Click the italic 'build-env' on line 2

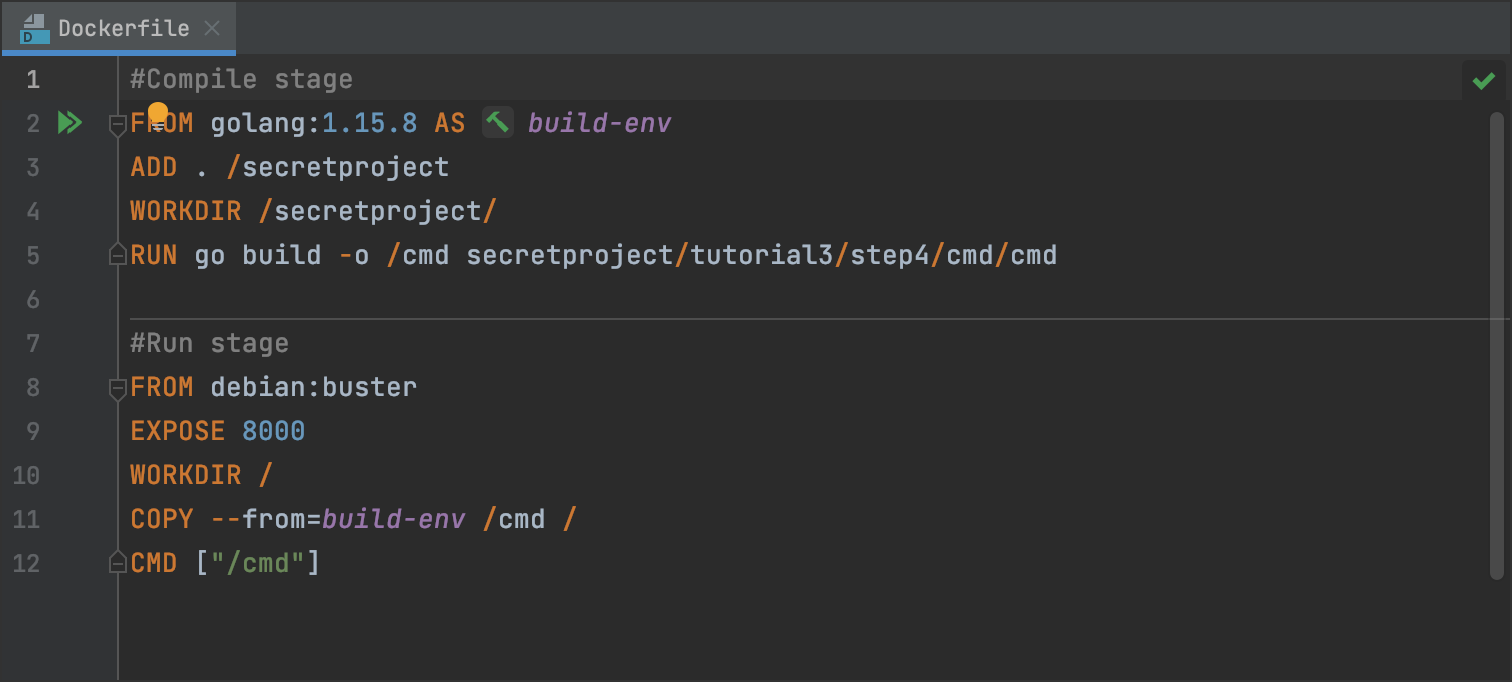pos(599,123)
